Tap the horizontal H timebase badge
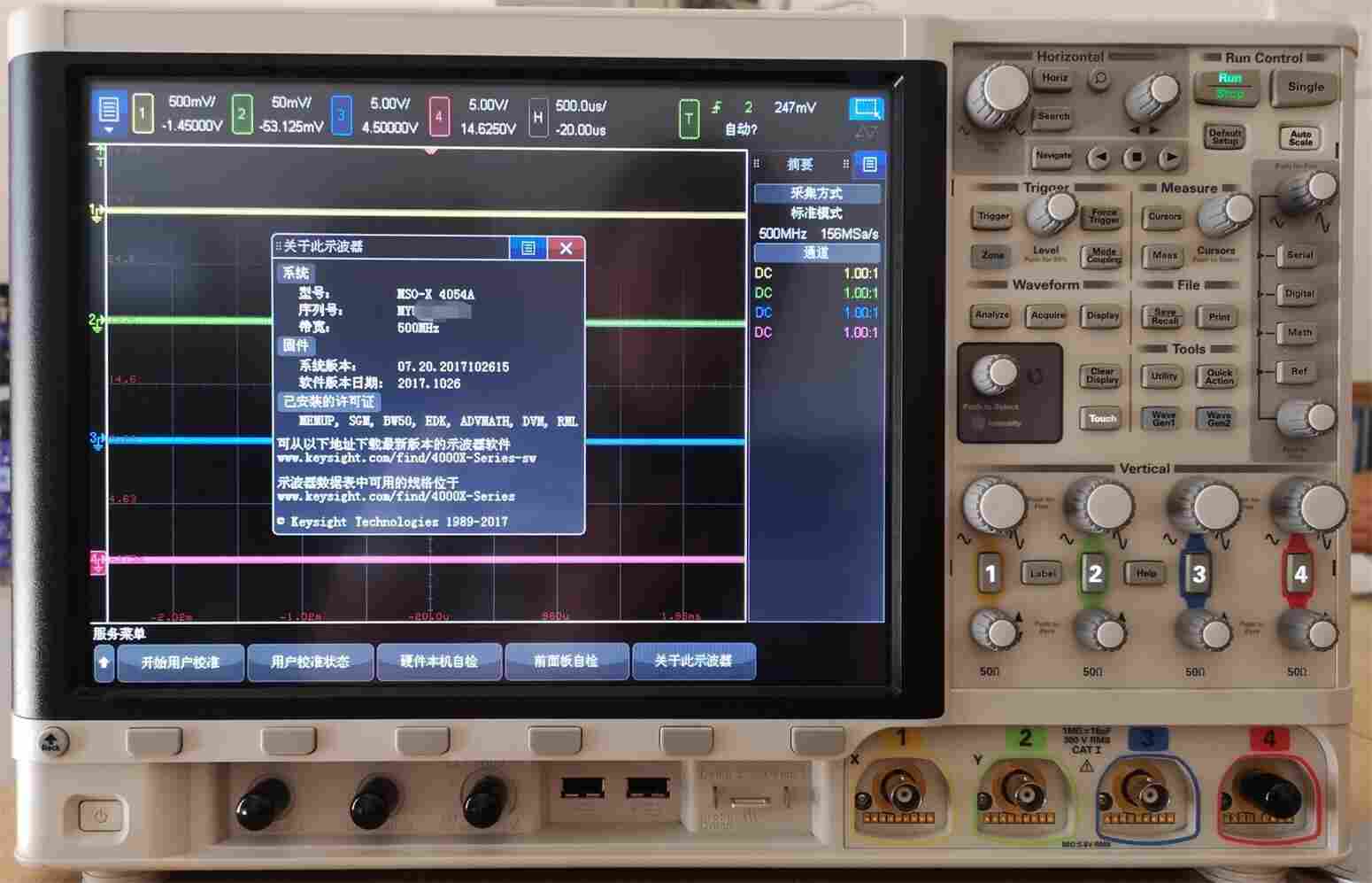This screenshot has height=883, width=1372. click(537, 117)
